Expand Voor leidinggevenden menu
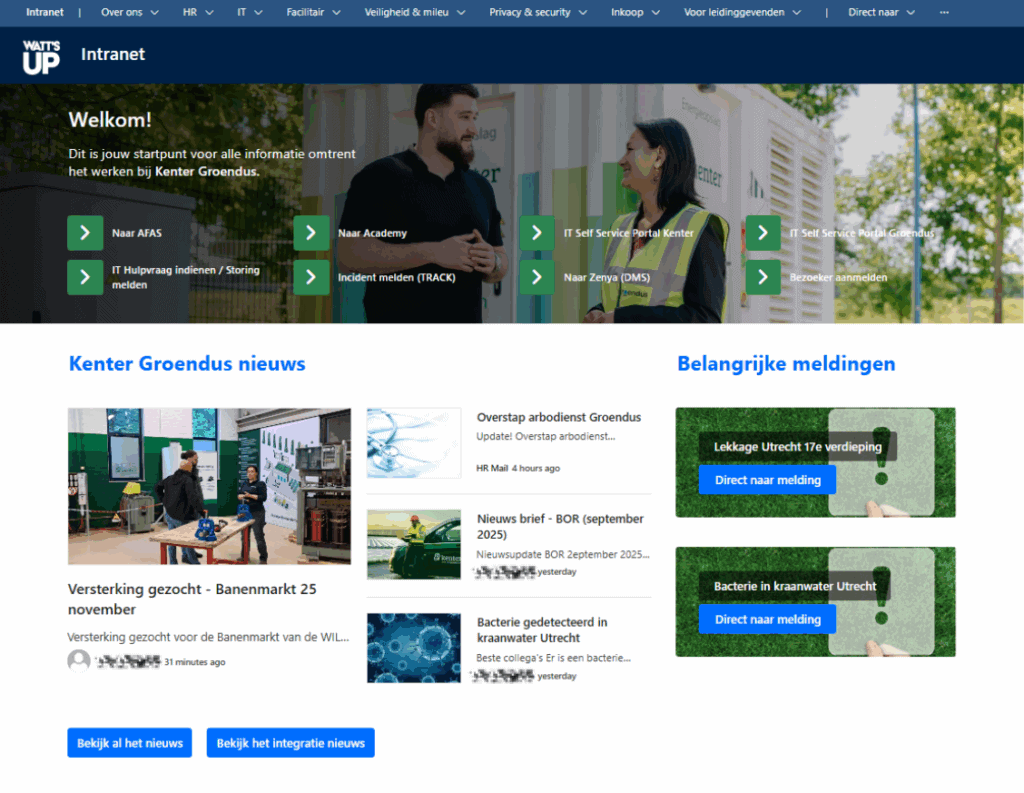This screenshot has width=1024, height=793. 742,12
